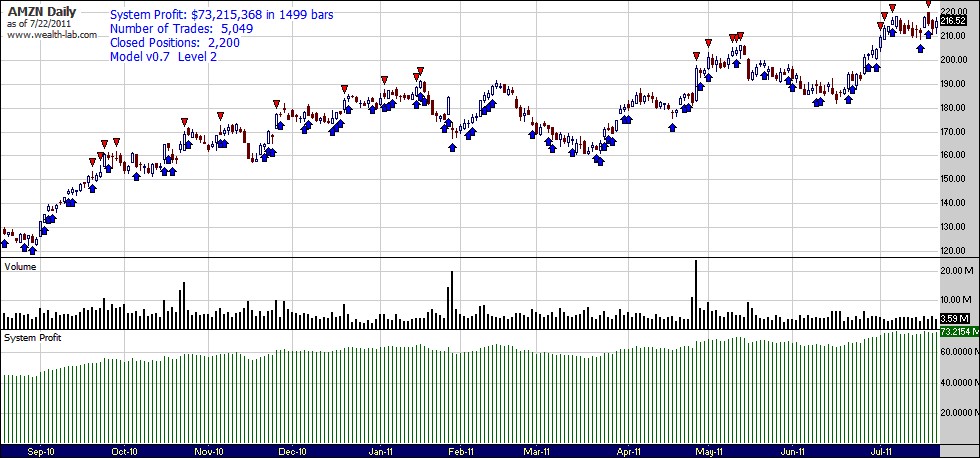Click the blue buy arrow at the mid-March low
The image size is (980, 458).
599,160
